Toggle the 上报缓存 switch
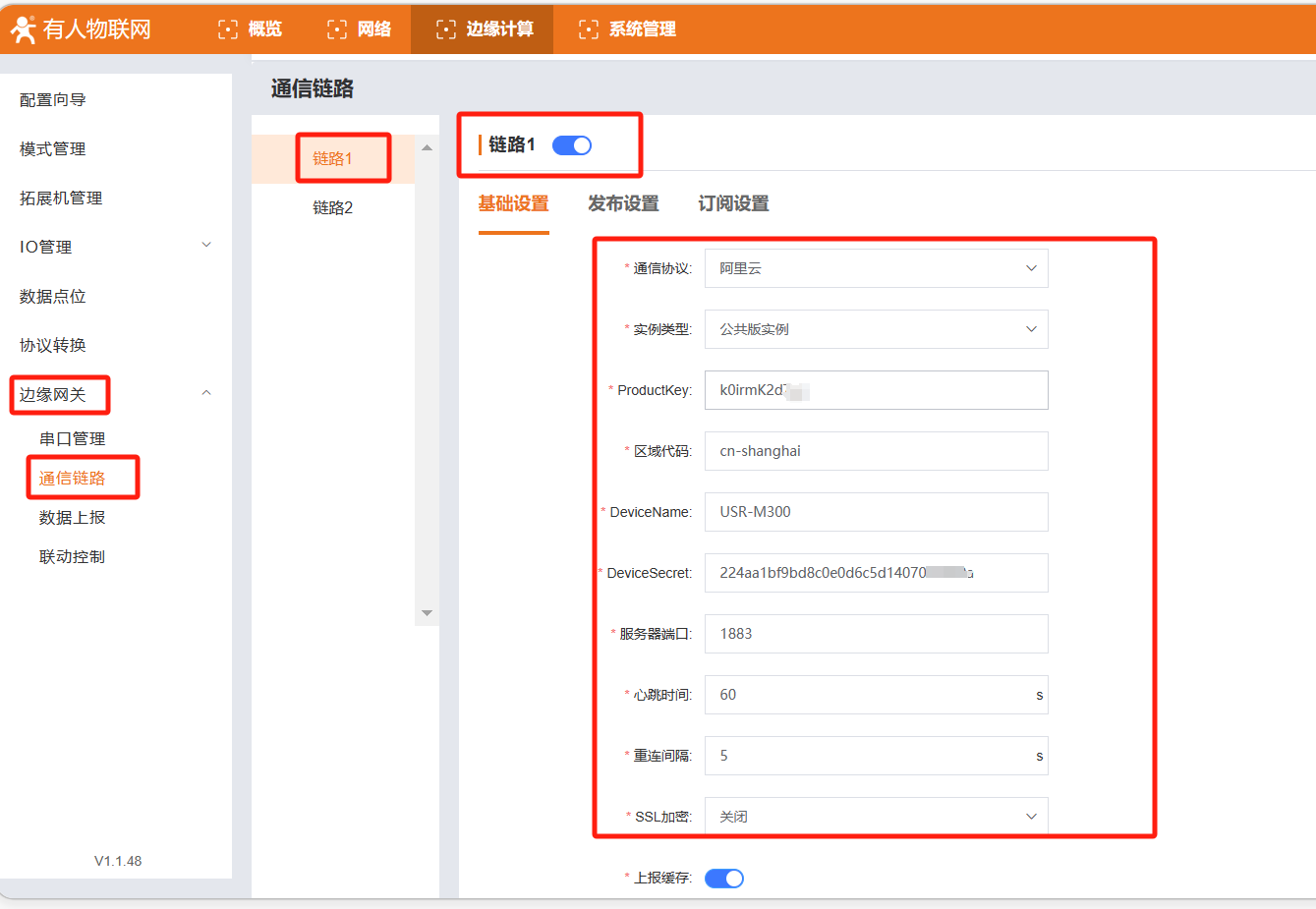The width and height of the screenshot is (1316, 909). [x=724, y=879]
